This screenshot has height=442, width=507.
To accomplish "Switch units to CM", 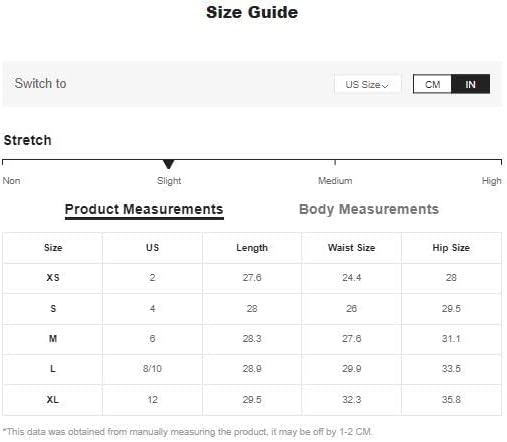I will (432, 84).
